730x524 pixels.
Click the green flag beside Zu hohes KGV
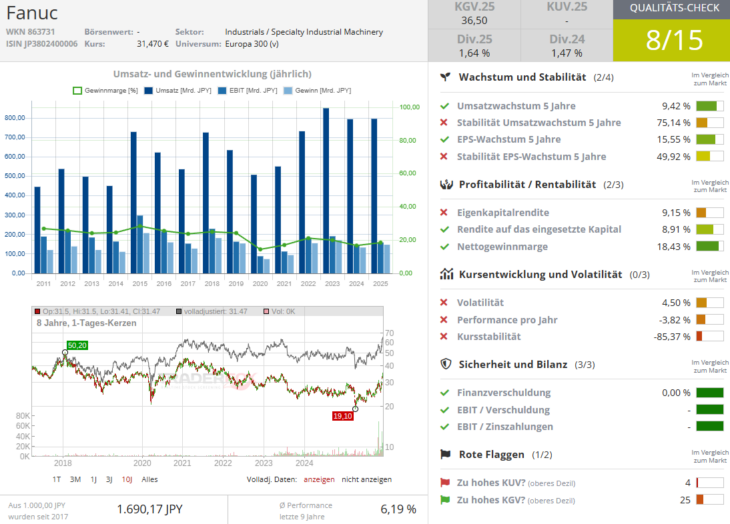445,499
